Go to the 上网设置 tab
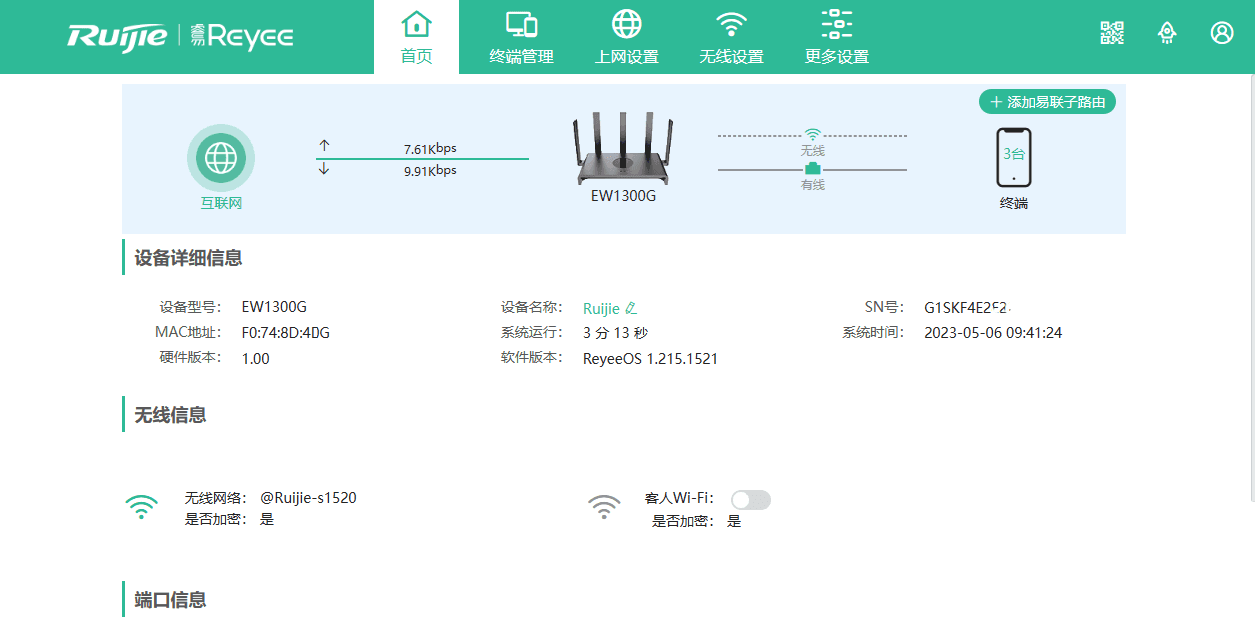The image size is (1255, 636). (x=627, y=37)
